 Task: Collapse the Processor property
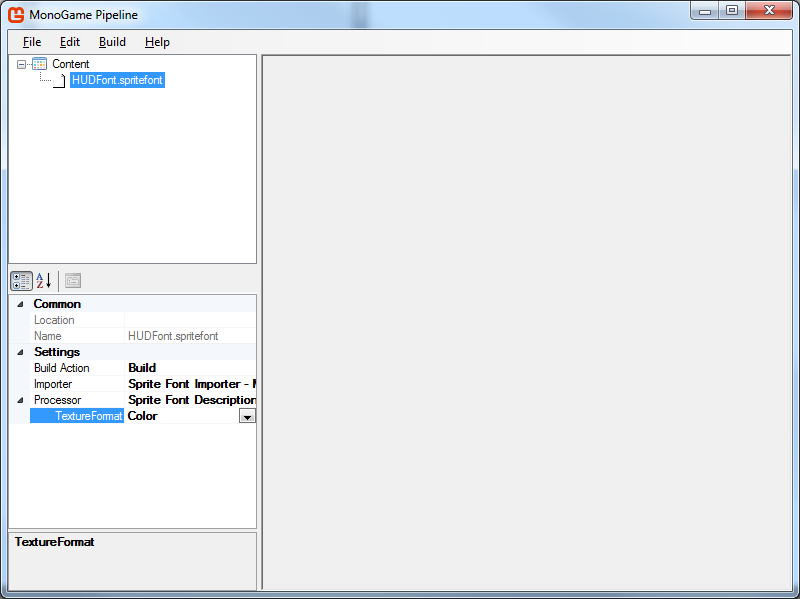[x=20, y=400]
